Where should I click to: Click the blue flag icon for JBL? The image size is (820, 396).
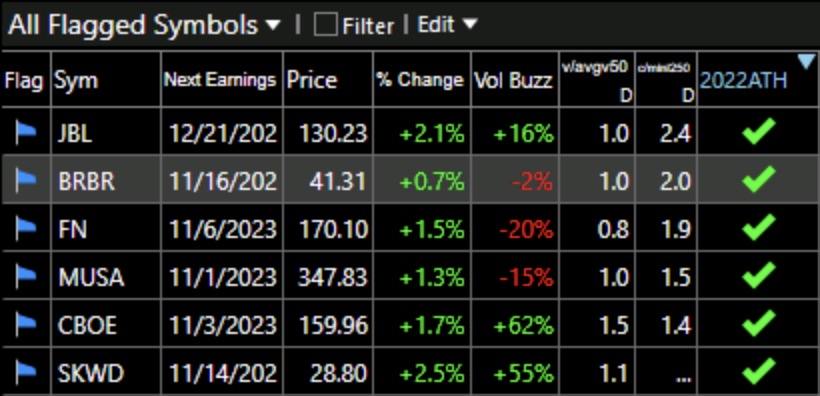click(x=26, y=134)
